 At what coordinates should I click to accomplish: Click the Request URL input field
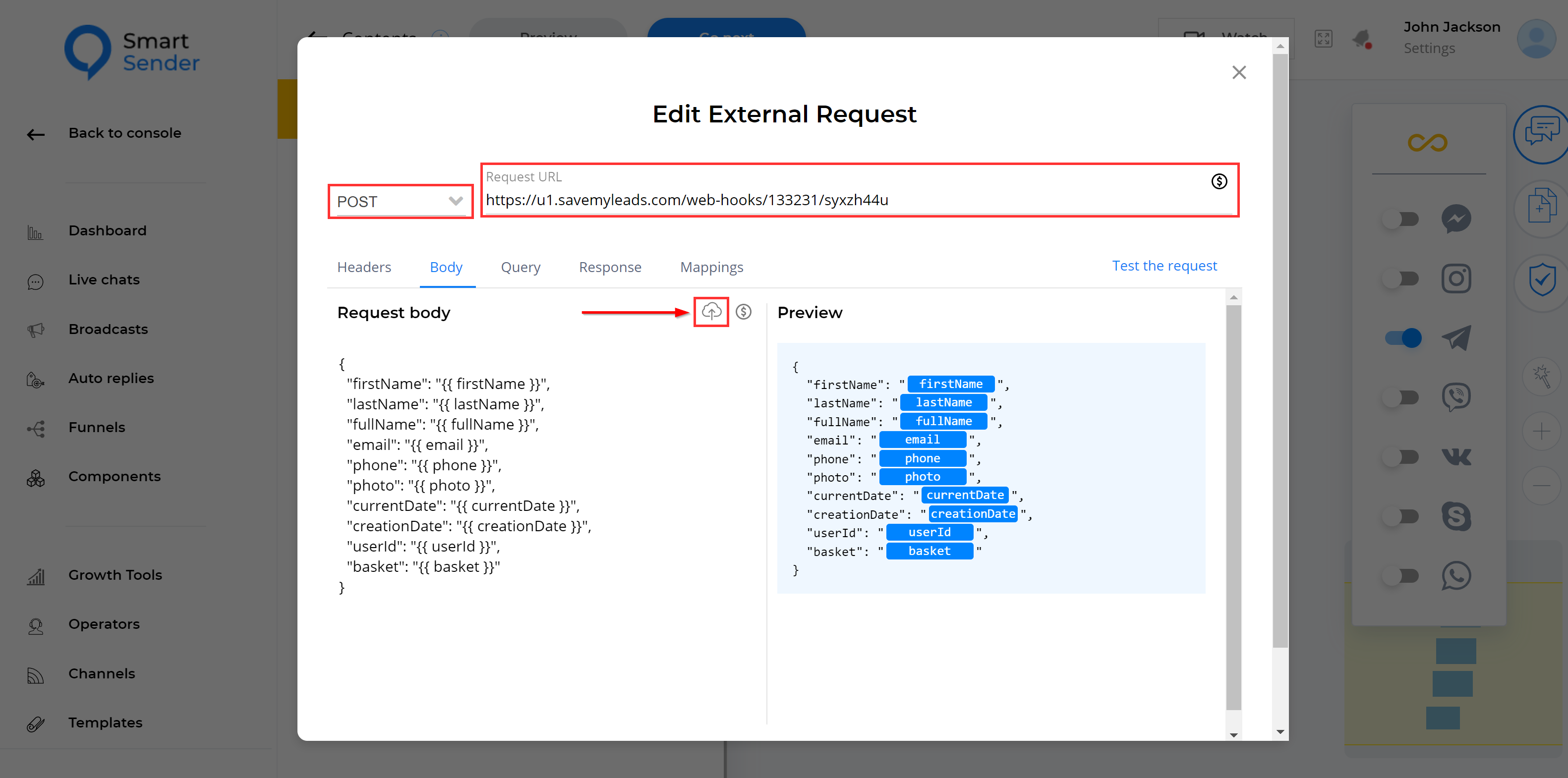pos(859,200)
